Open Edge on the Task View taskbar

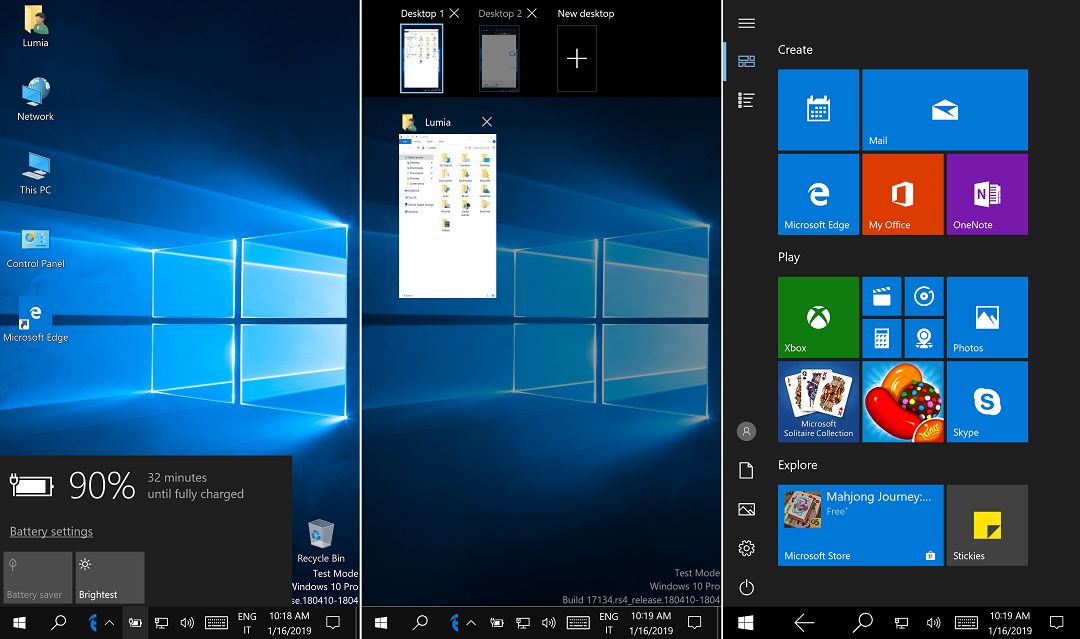tap(454, 622)
